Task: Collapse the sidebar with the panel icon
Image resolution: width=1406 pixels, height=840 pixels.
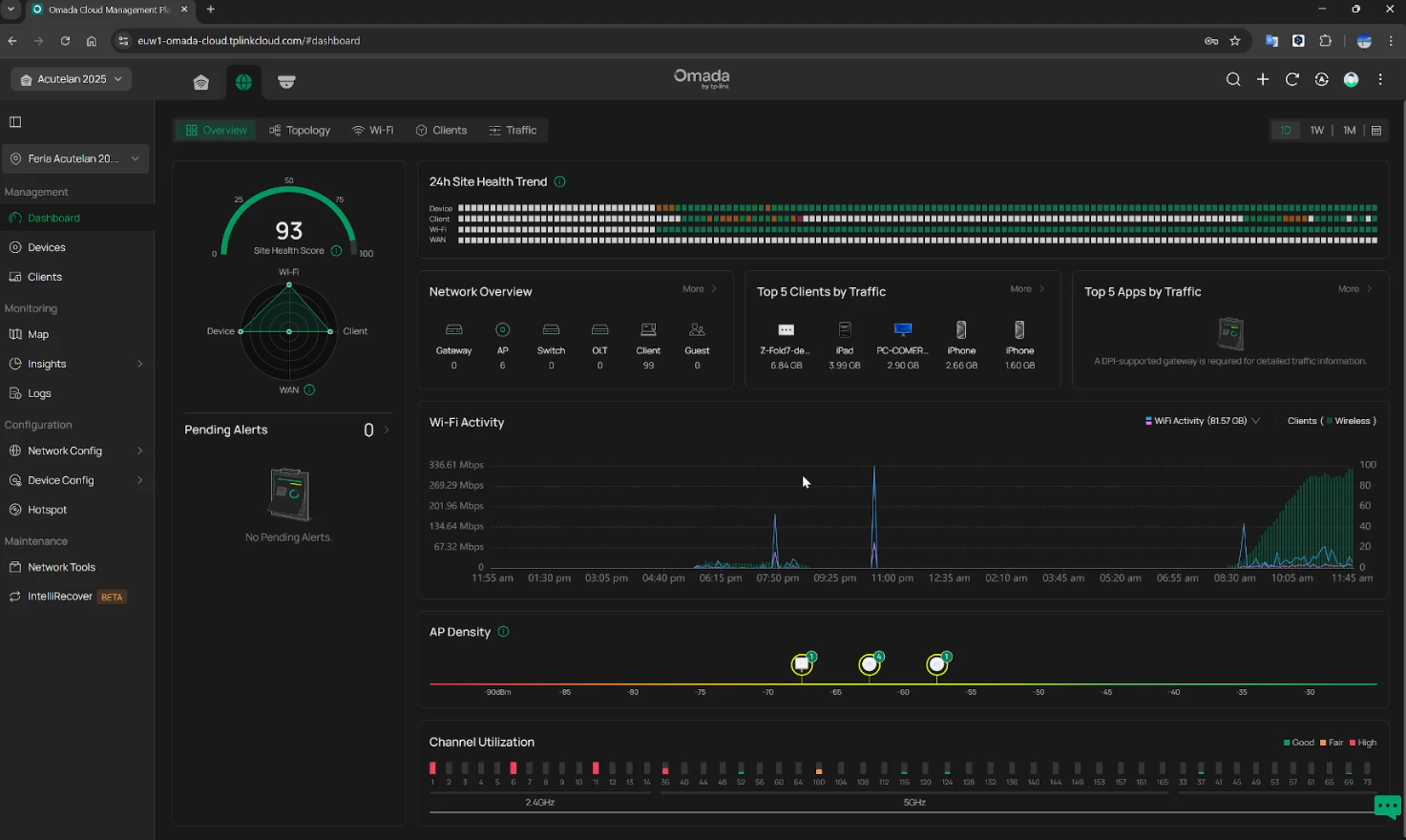Action: pos(15,122)
